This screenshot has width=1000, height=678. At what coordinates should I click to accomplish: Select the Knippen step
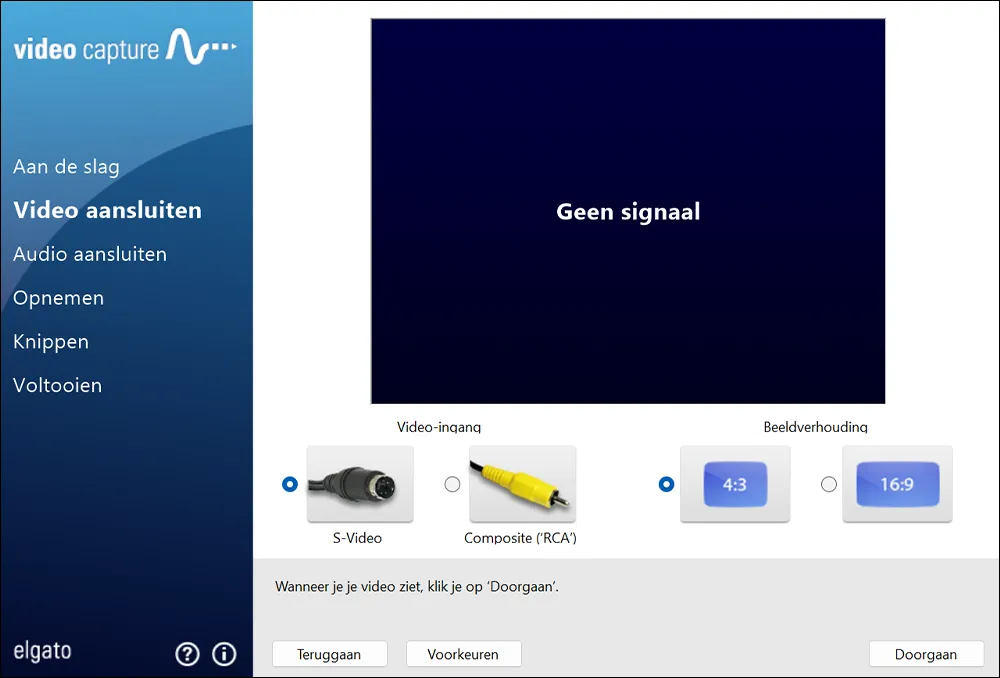click(x=50, y=342)
